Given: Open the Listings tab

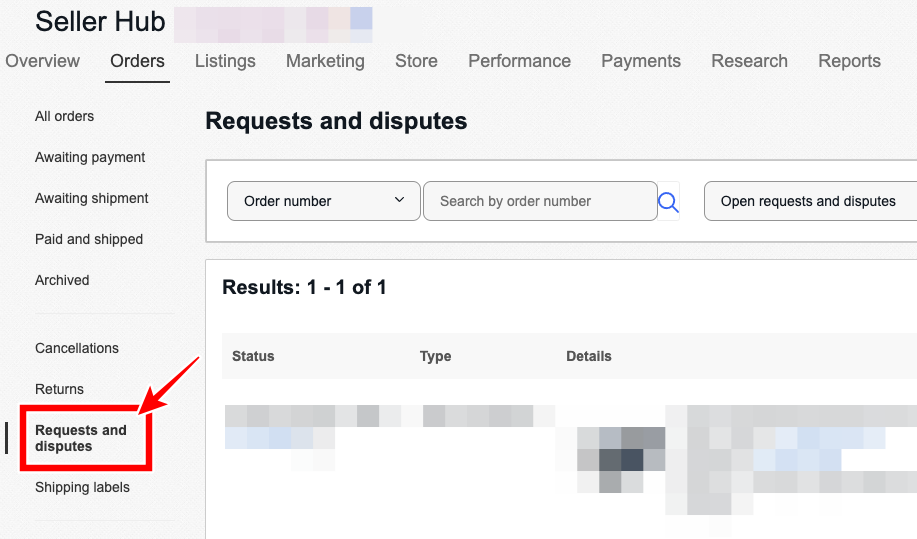Looking at the screenshot, I should [x=225, y=61].
